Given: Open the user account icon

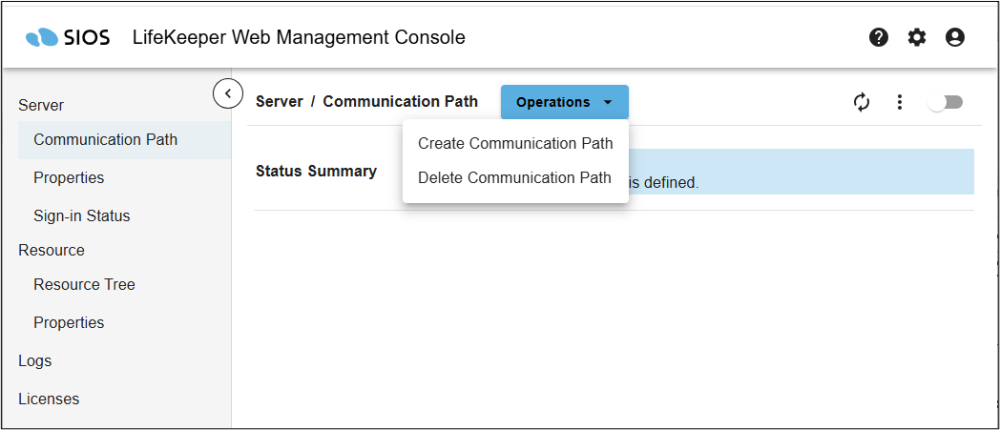Looking at the screenshot, I should [955, 38].
